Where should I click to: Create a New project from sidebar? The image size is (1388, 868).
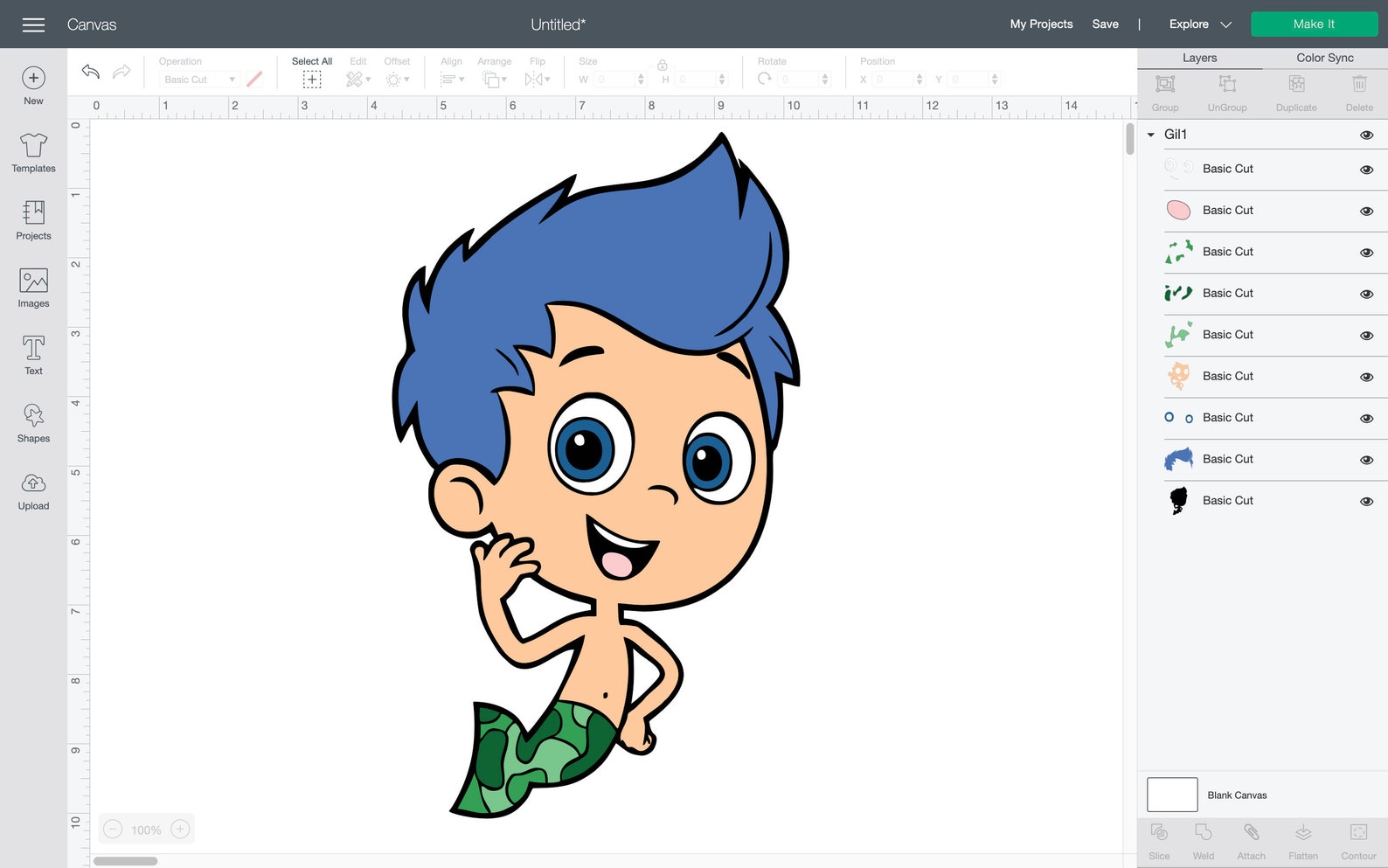(33, 86)
